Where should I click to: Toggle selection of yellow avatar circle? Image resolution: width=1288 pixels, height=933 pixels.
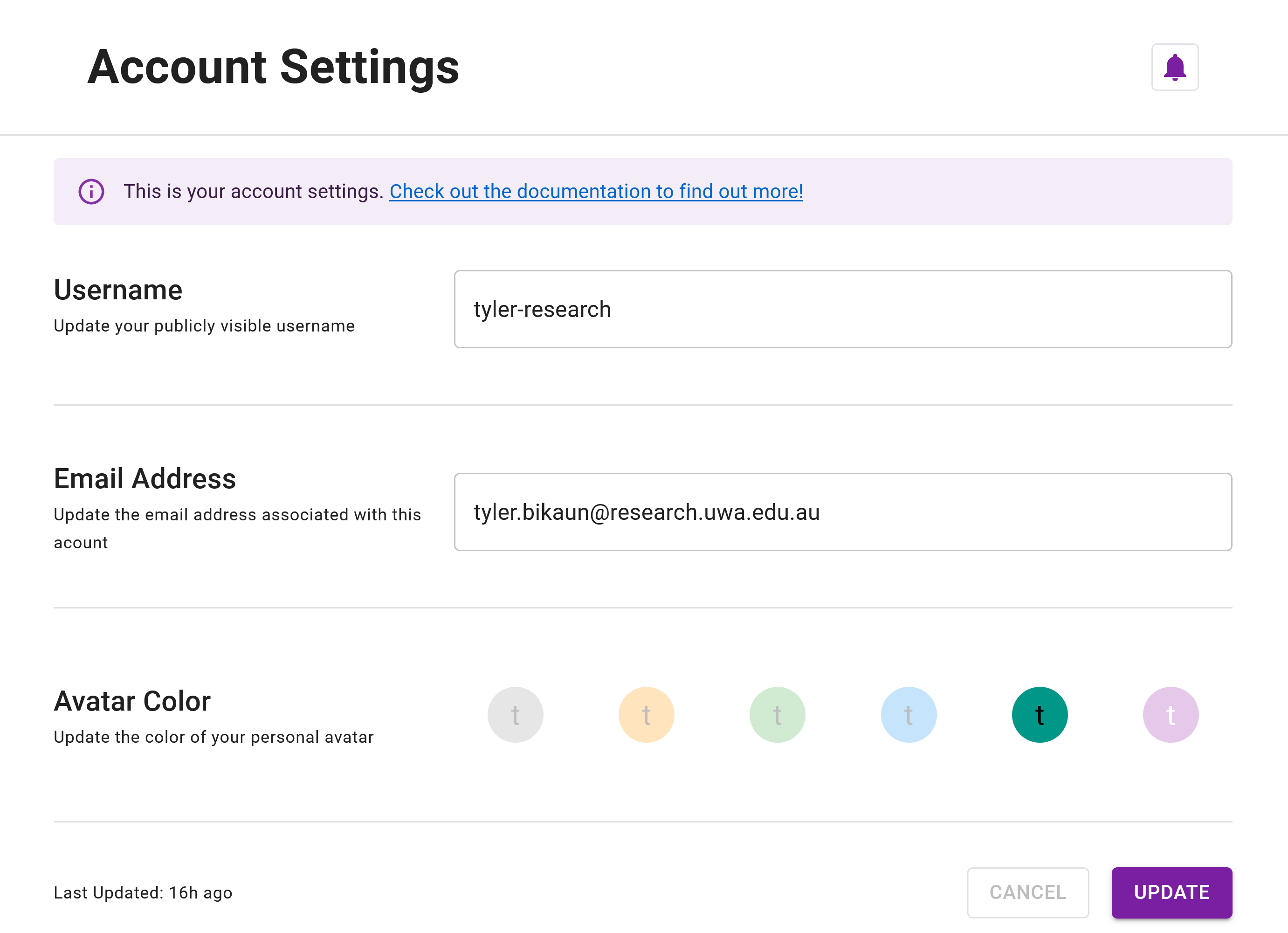click(647, 714)
